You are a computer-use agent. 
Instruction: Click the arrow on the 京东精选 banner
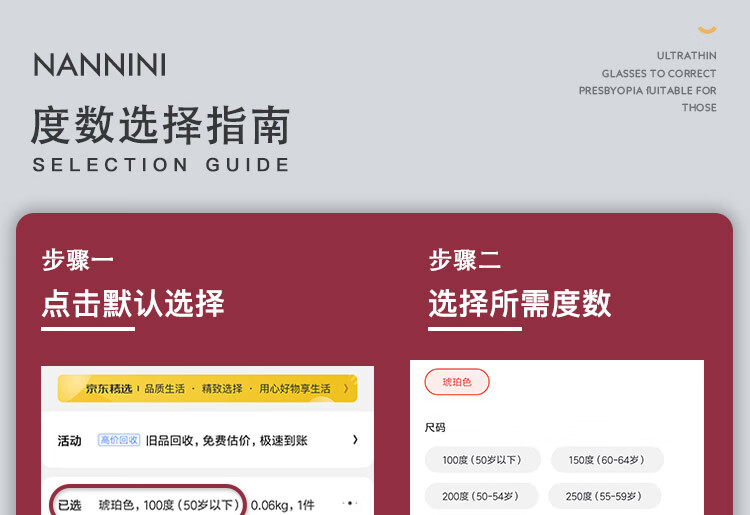[x=346, y=388]
